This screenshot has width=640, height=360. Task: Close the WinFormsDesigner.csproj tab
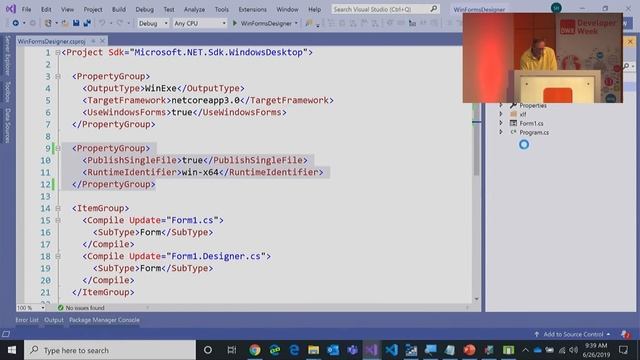point(102,41)
